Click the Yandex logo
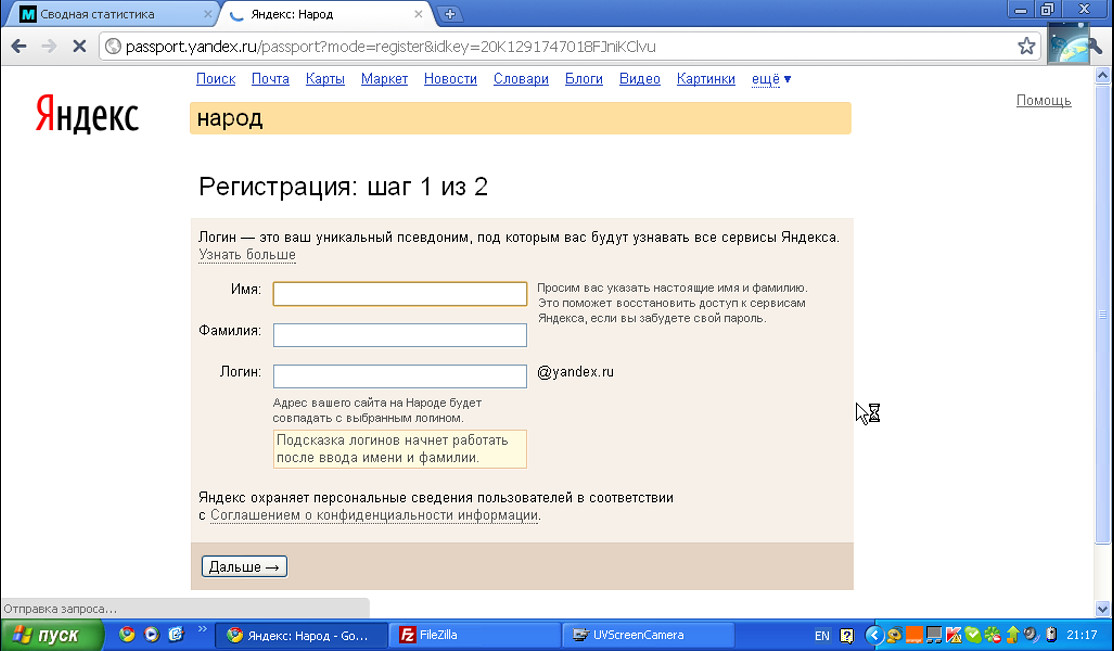This screenshot has height=651, width=1114. (x=88, y=114)
